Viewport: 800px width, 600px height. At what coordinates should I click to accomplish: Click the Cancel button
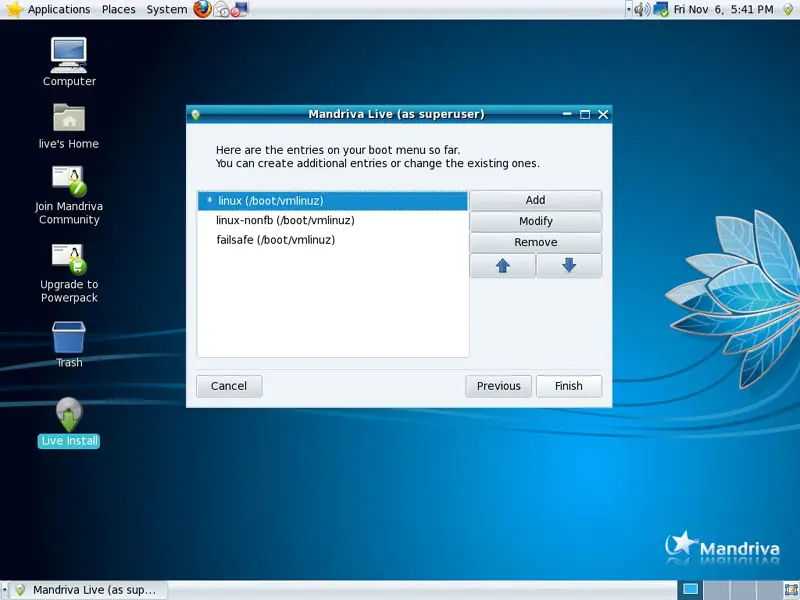click(229, 386)
